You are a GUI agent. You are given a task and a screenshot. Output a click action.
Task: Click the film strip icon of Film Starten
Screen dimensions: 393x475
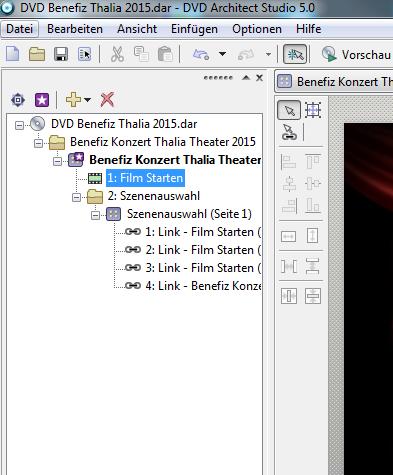click(x=95, y=178)
